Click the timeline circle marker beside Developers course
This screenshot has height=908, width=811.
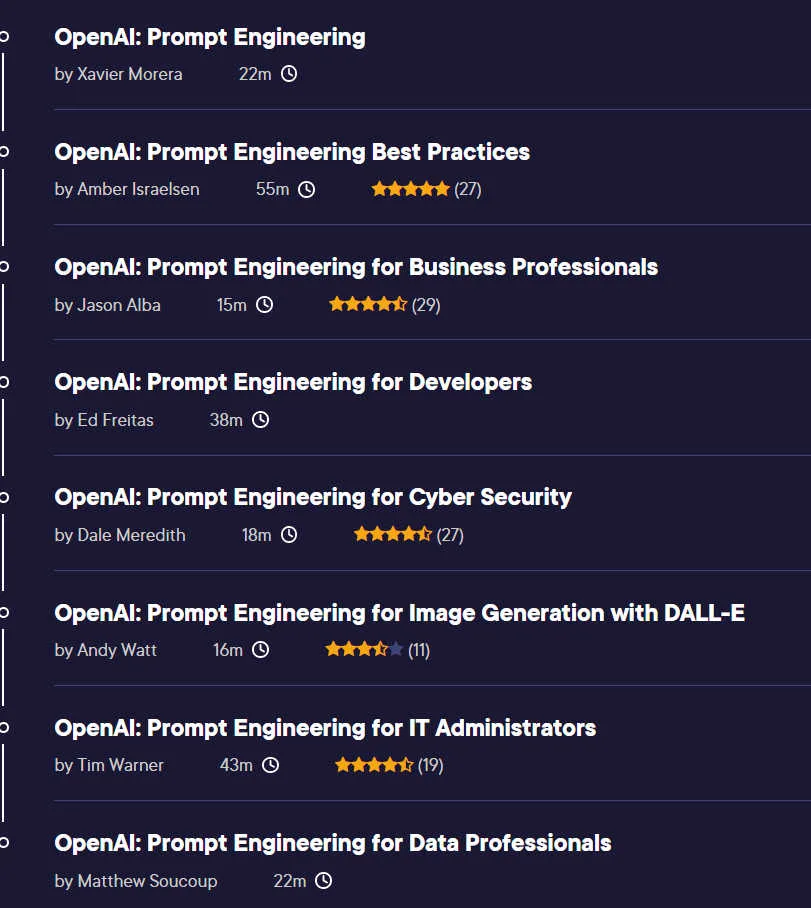click(4, 382)
